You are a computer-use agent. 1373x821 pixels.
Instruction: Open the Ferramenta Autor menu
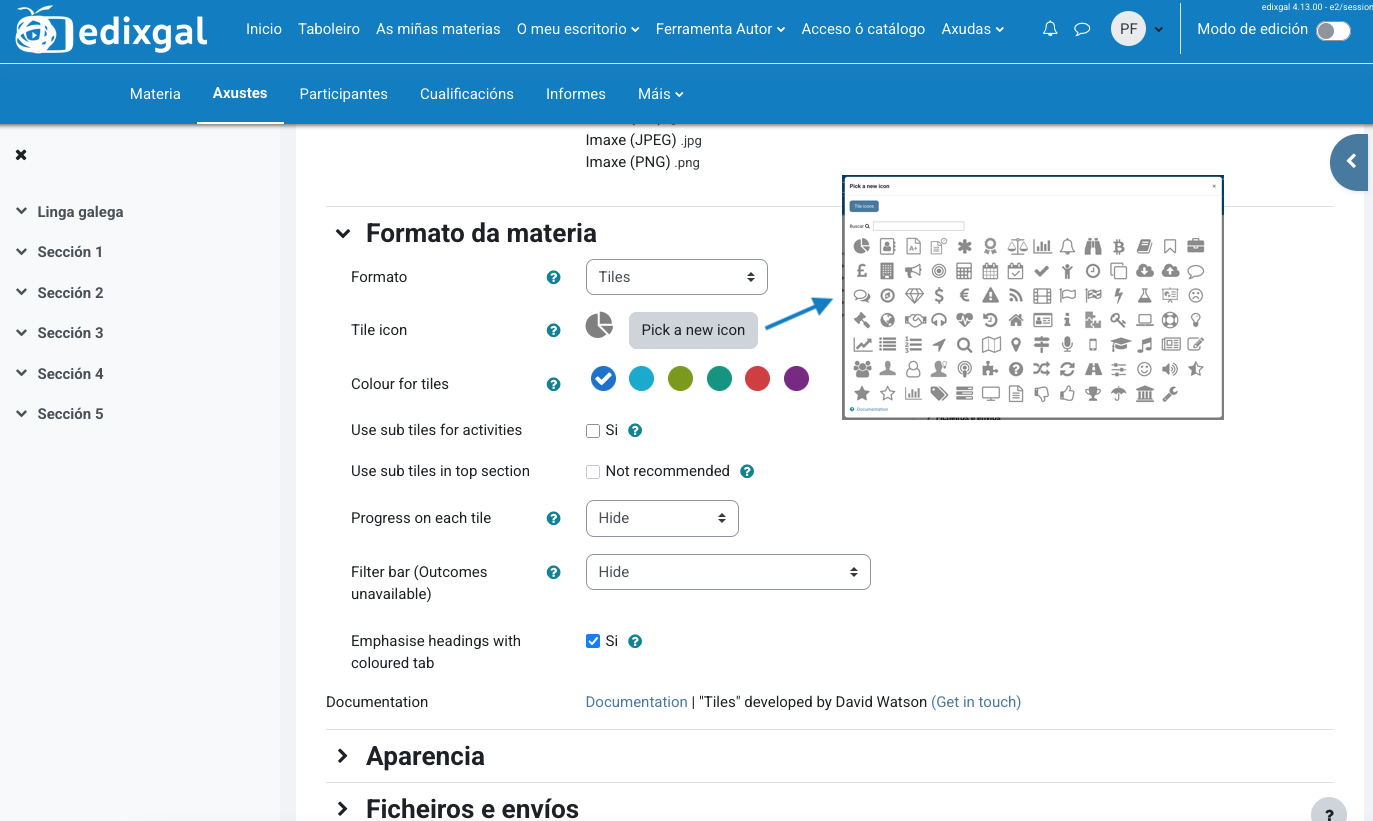pyautogui.click(x=720, y=29)
